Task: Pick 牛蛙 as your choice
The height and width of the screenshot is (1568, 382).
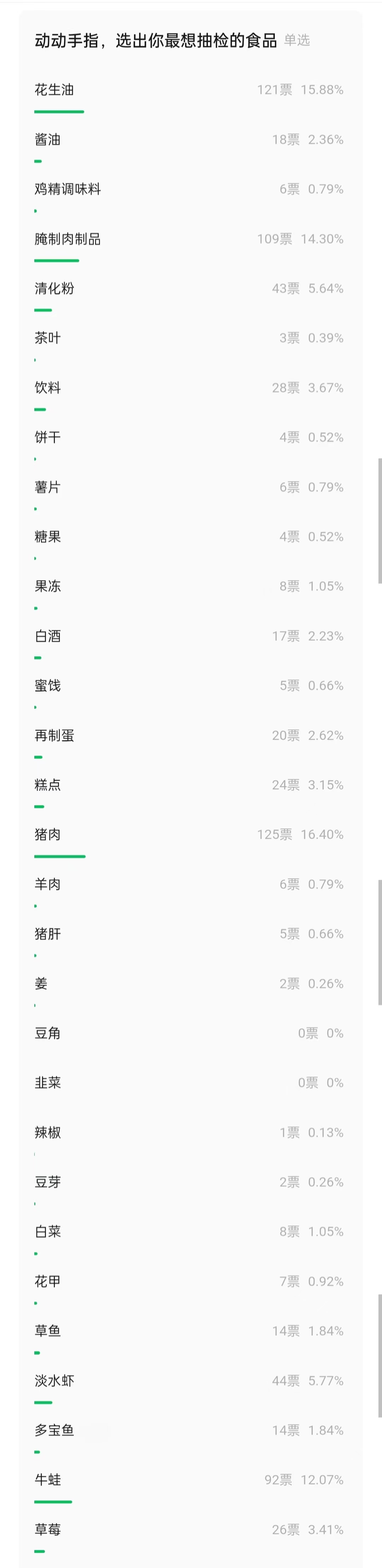Action: pos(47,1480)
